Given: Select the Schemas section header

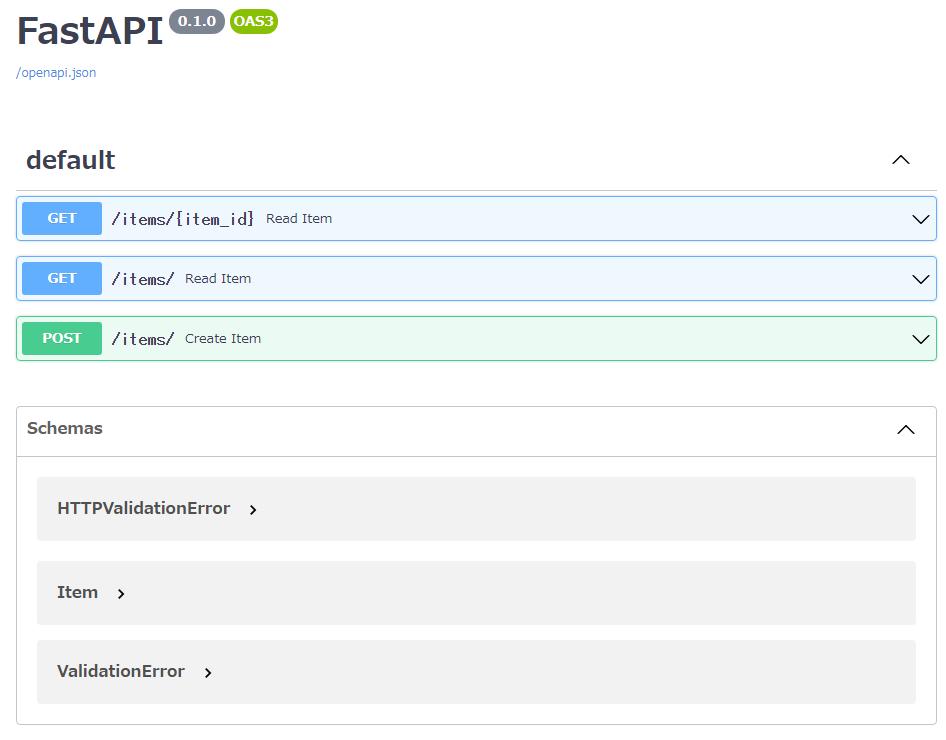Looking at the screenshot, I should [x=65, y=428].
